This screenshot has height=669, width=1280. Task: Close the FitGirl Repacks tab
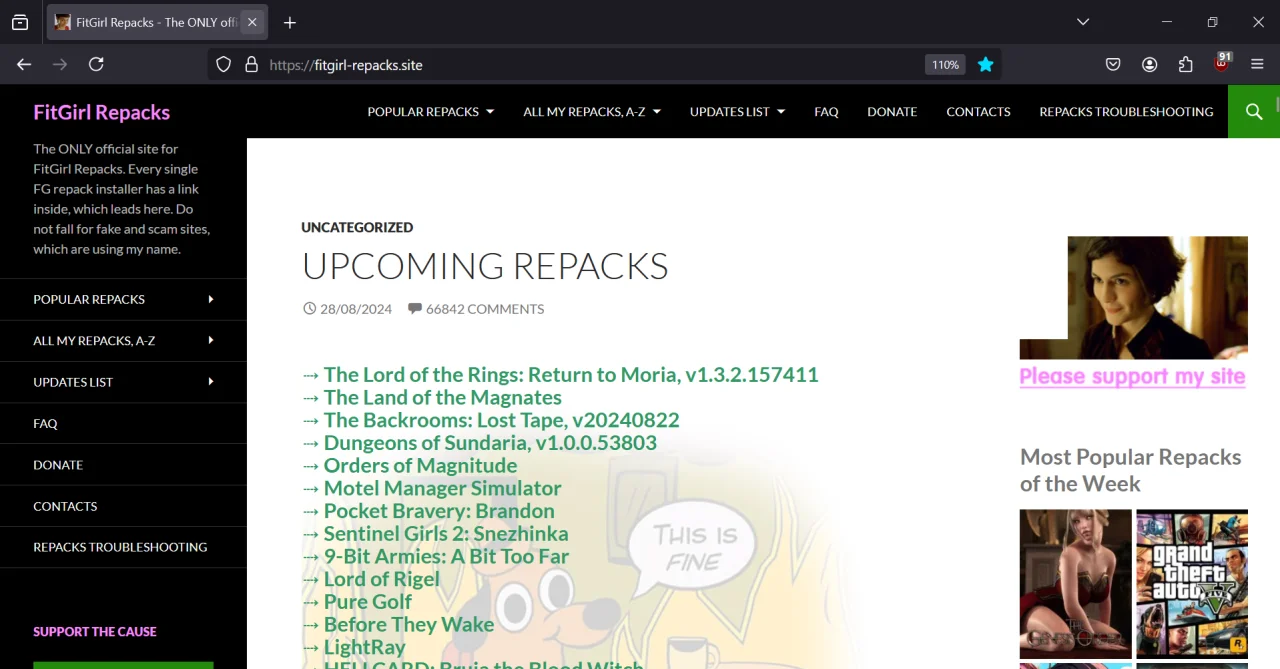(252, 22)
